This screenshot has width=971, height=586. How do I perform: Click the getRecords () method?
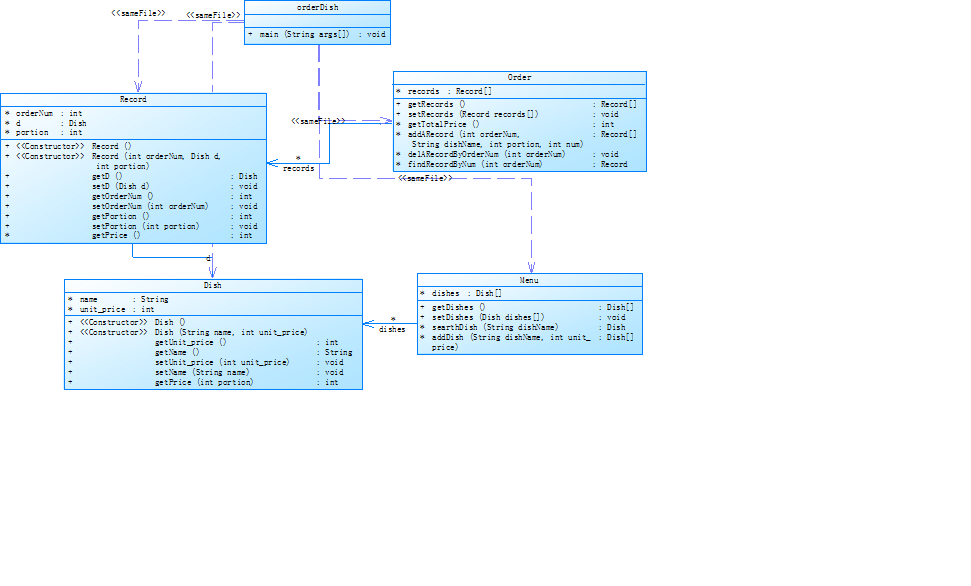516,105
